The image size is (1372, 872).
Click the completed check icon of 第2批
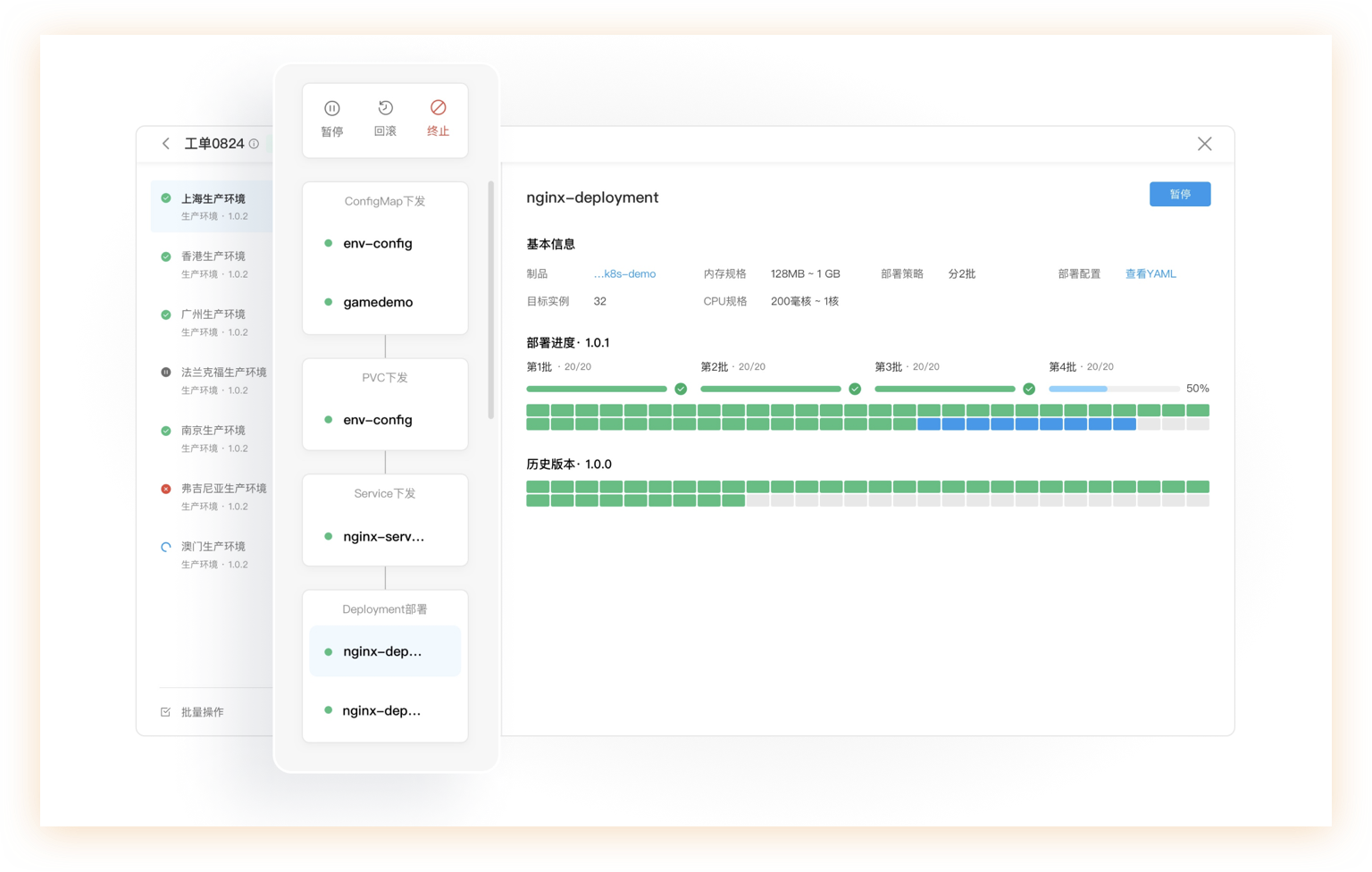[x=855, y=389]
